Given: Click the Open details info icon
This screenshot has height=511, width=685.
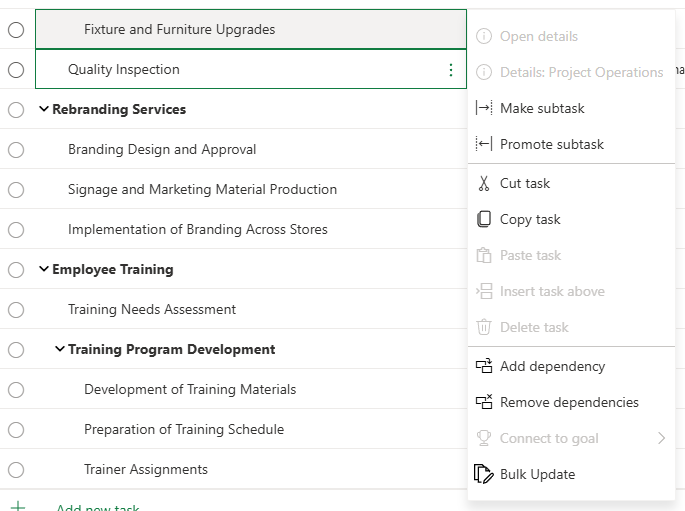Looking at the screenshot, I should pyautogui.click(x=484, y=36).
